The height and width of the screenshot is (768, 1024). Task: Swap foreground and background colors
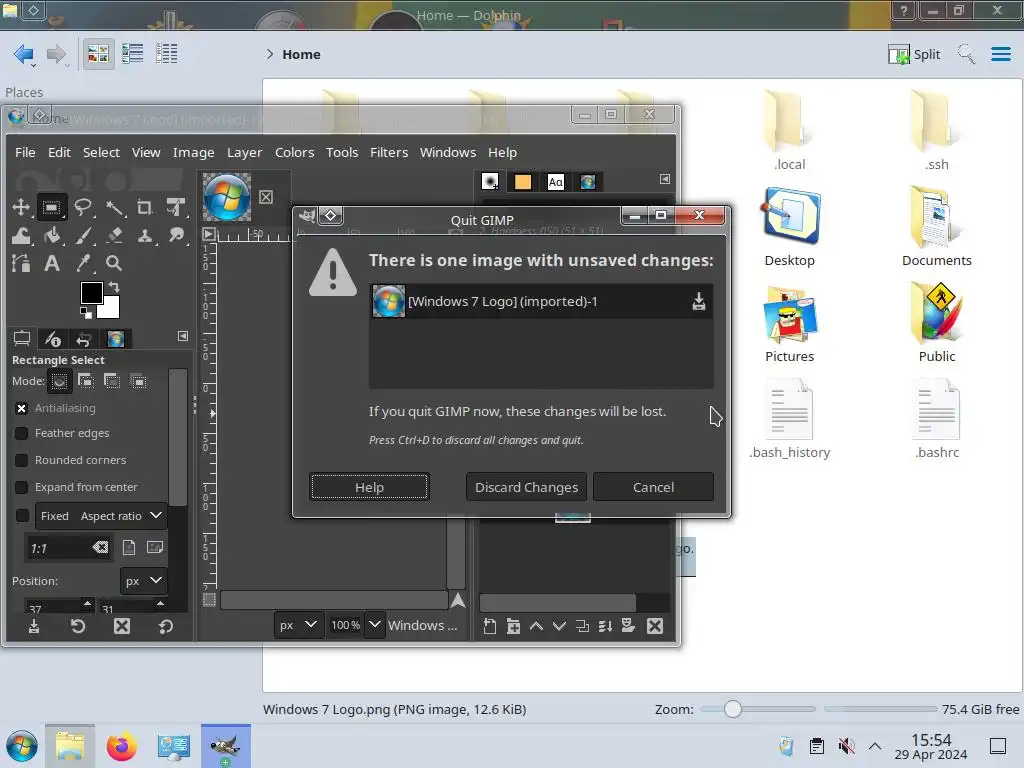114,287
